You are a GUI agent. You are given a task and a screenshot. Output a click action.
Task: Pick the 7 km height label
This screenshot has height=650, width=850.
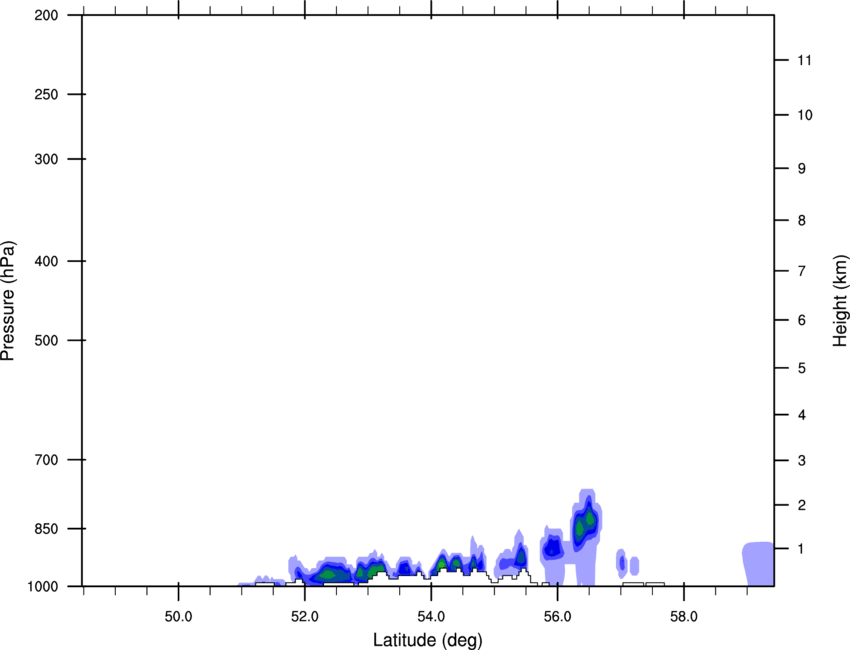pos(802,271)
